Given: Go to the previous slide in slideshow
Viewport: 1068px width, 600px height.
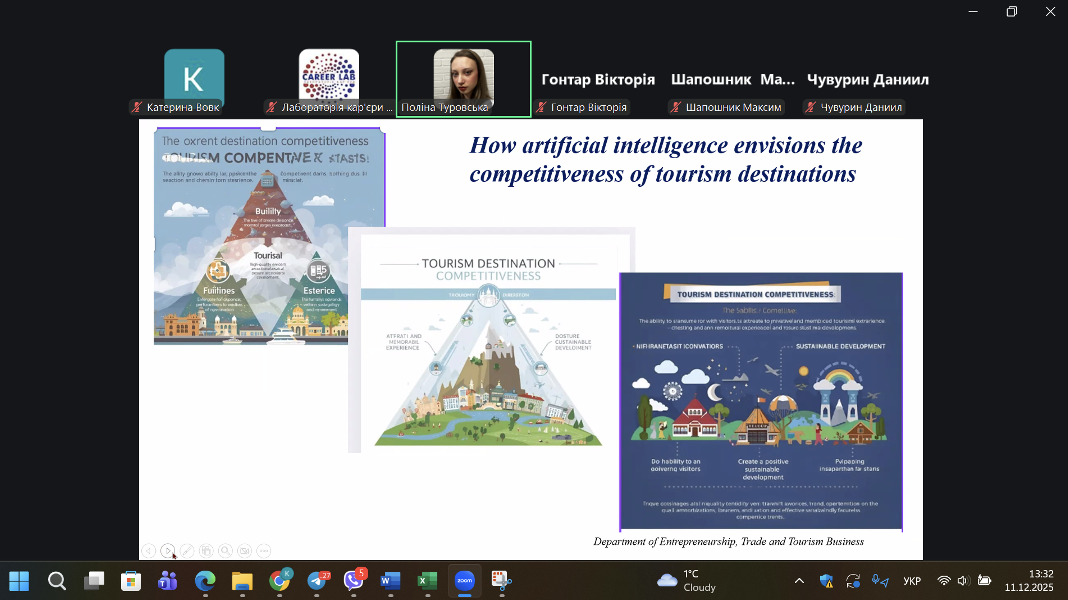Looking at the screenshot, I should 149,550.
